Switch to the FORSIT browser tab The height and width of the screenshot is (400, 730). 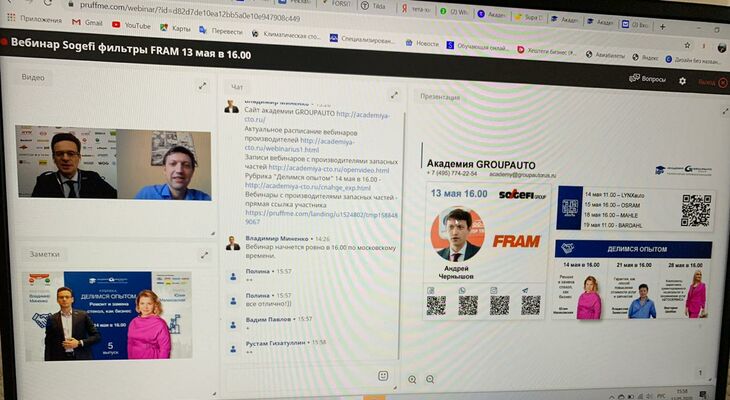coord(337,3)
